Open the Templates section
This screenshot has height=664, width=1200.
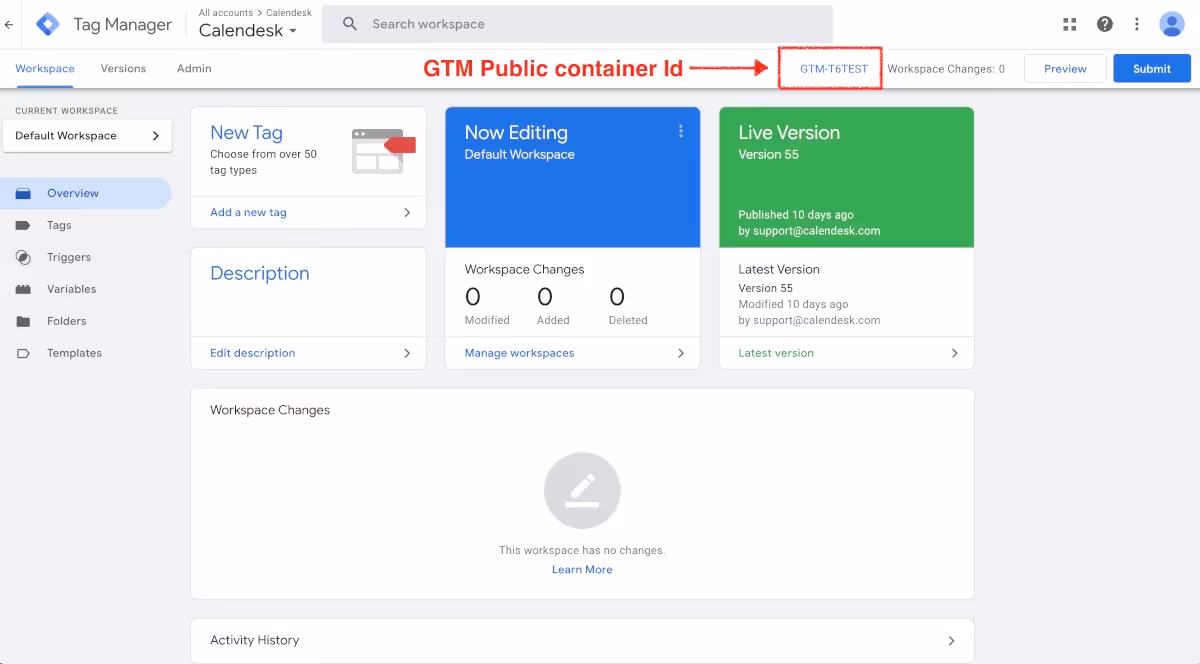76,353
